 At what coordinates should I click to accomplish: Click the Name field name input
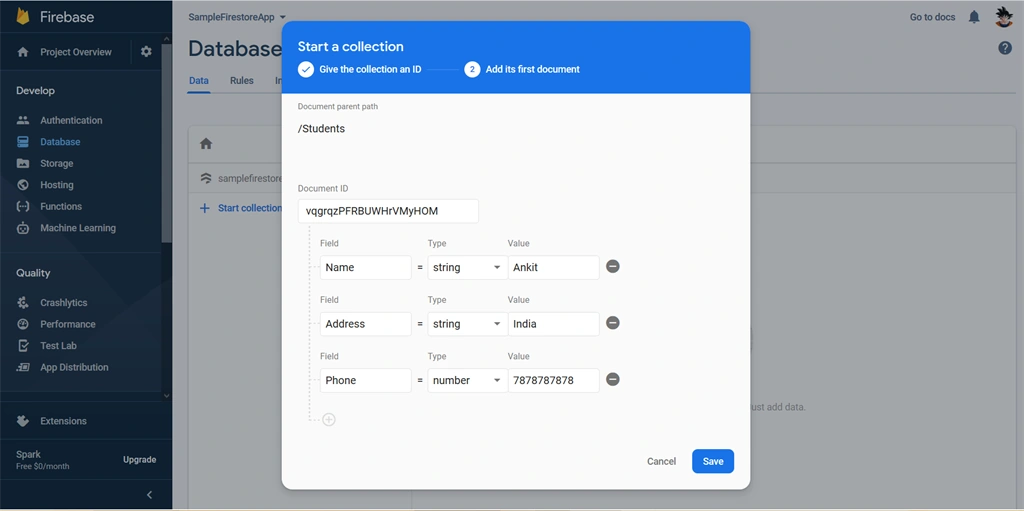366,267
